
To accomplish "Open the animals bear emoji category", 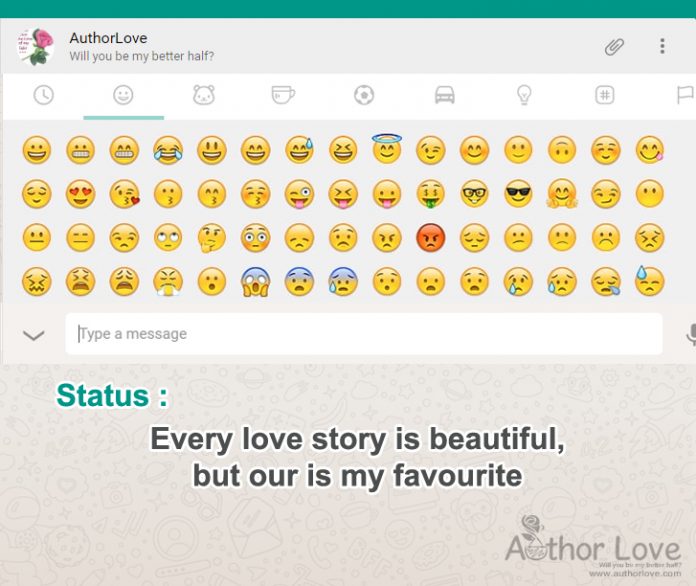I will [204, 95].
